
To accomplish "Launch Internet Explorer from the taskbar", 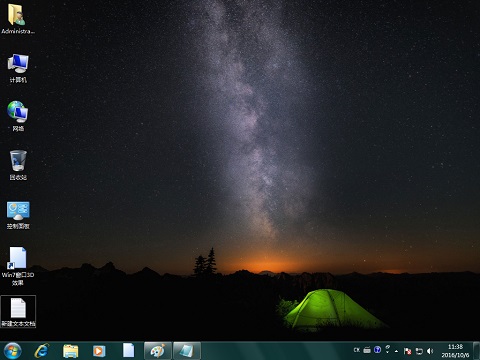I will 42,351.
